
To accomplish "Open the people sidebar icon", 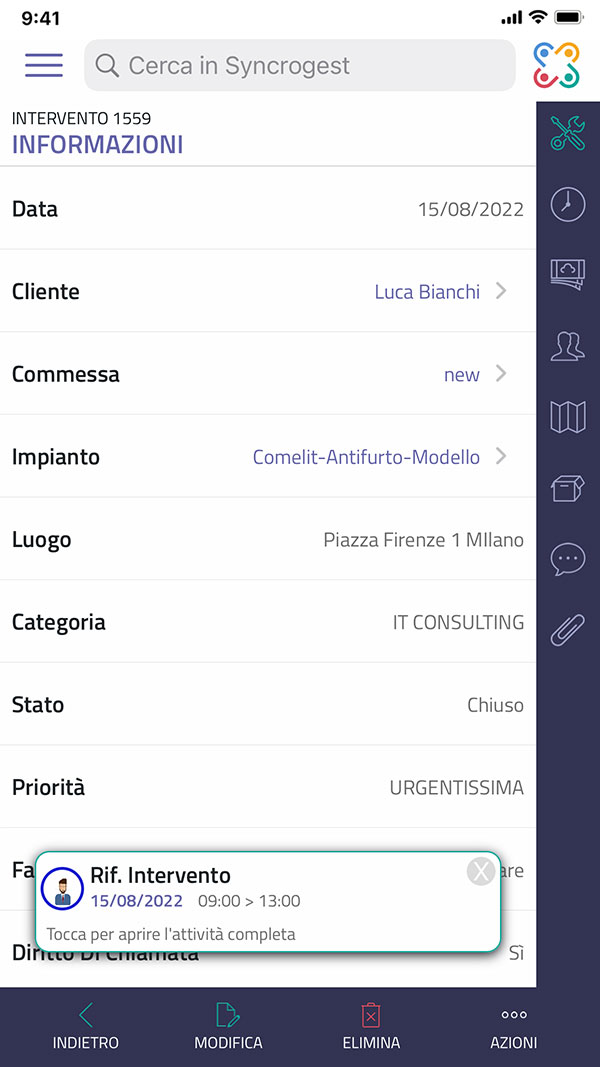I will (568, 345).
